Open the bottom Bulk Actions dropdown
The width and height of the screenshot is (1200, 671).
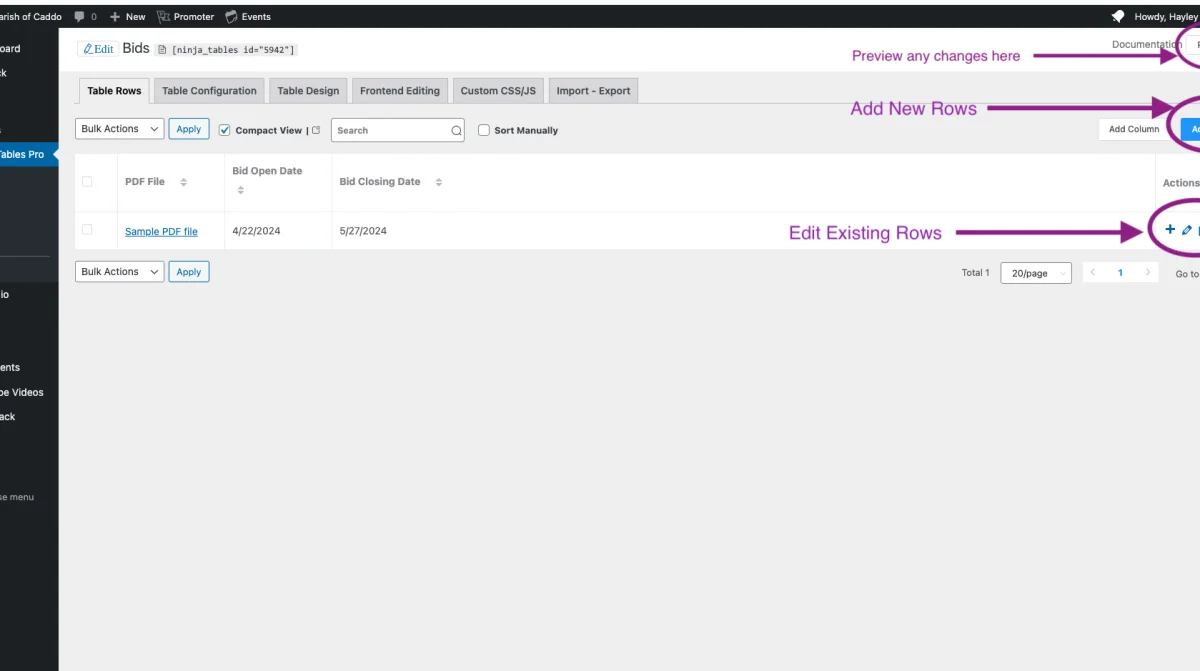120,272
